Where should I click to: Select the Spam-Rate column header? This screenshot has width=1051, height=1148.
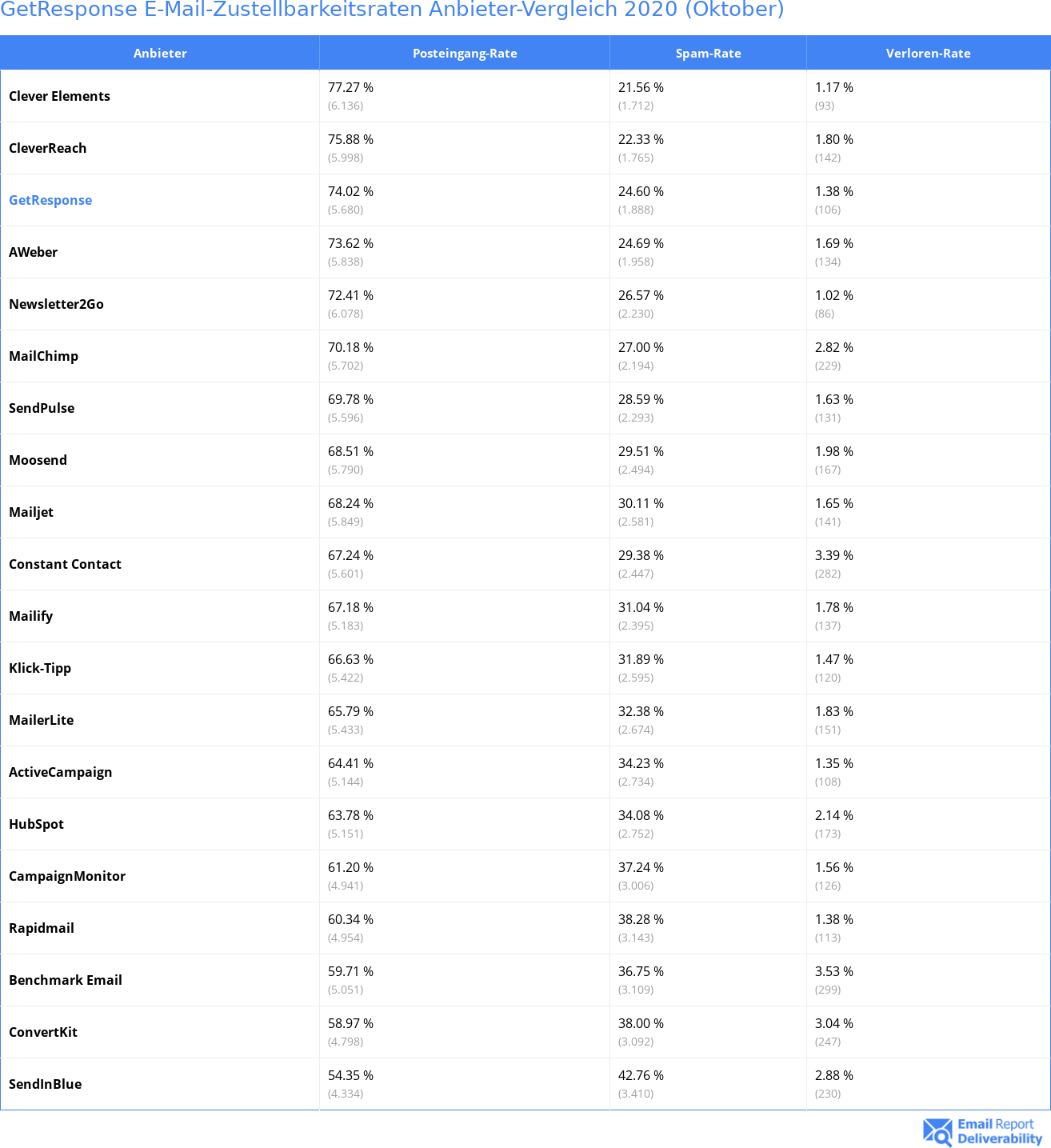(x=708, y=54)
